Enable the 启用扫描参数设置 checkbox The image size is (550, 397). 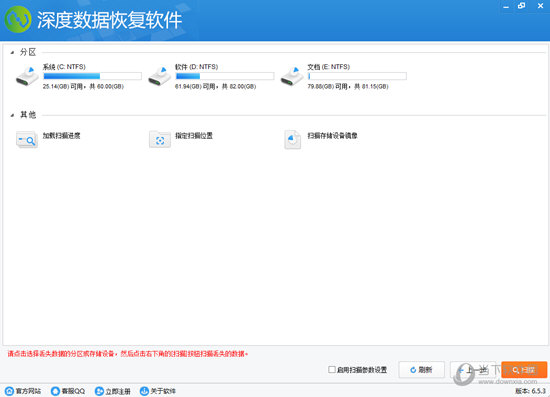[x=331, y=369]
